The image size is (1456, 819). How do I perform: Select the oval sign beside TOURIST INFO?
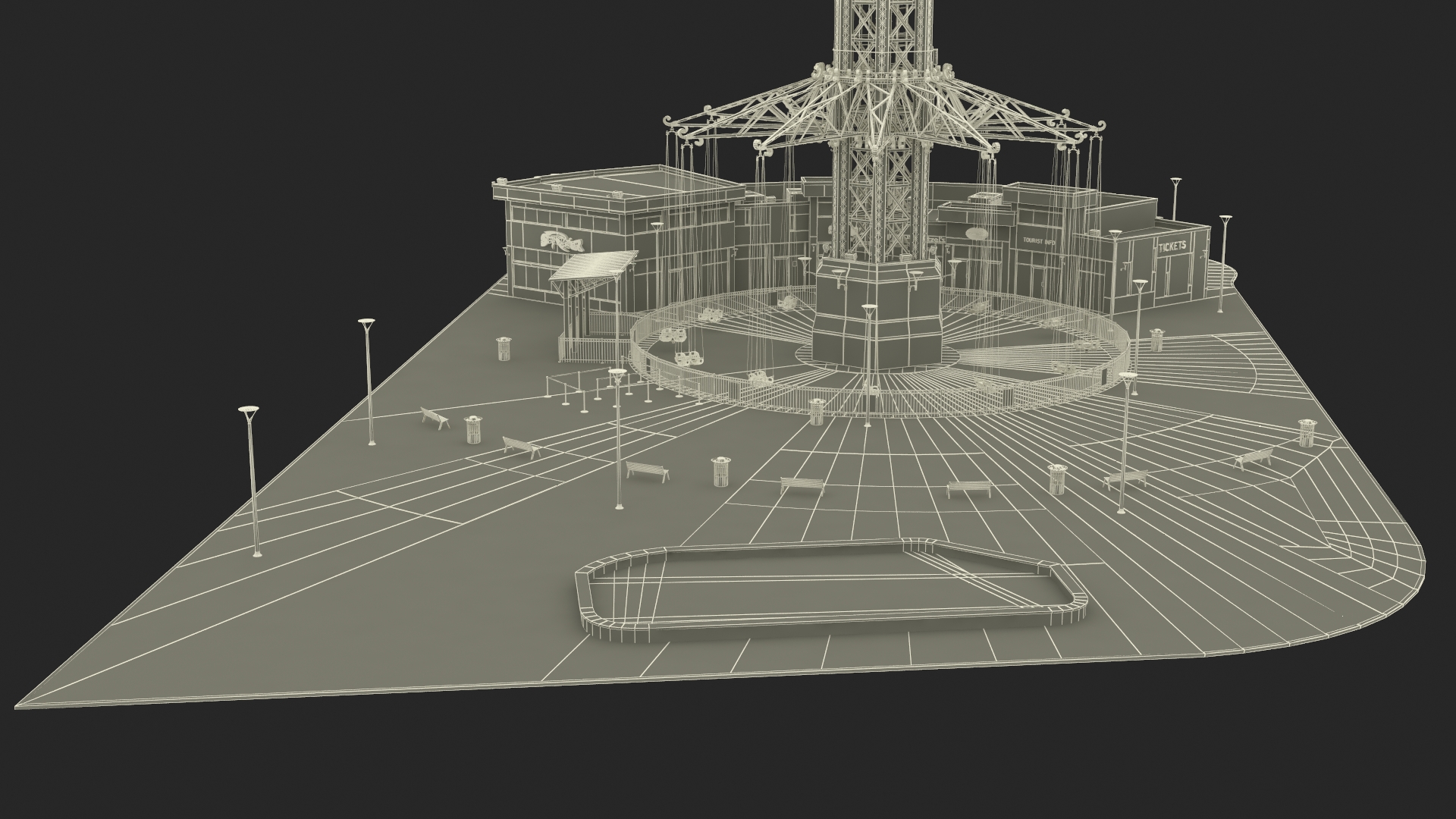977,234
